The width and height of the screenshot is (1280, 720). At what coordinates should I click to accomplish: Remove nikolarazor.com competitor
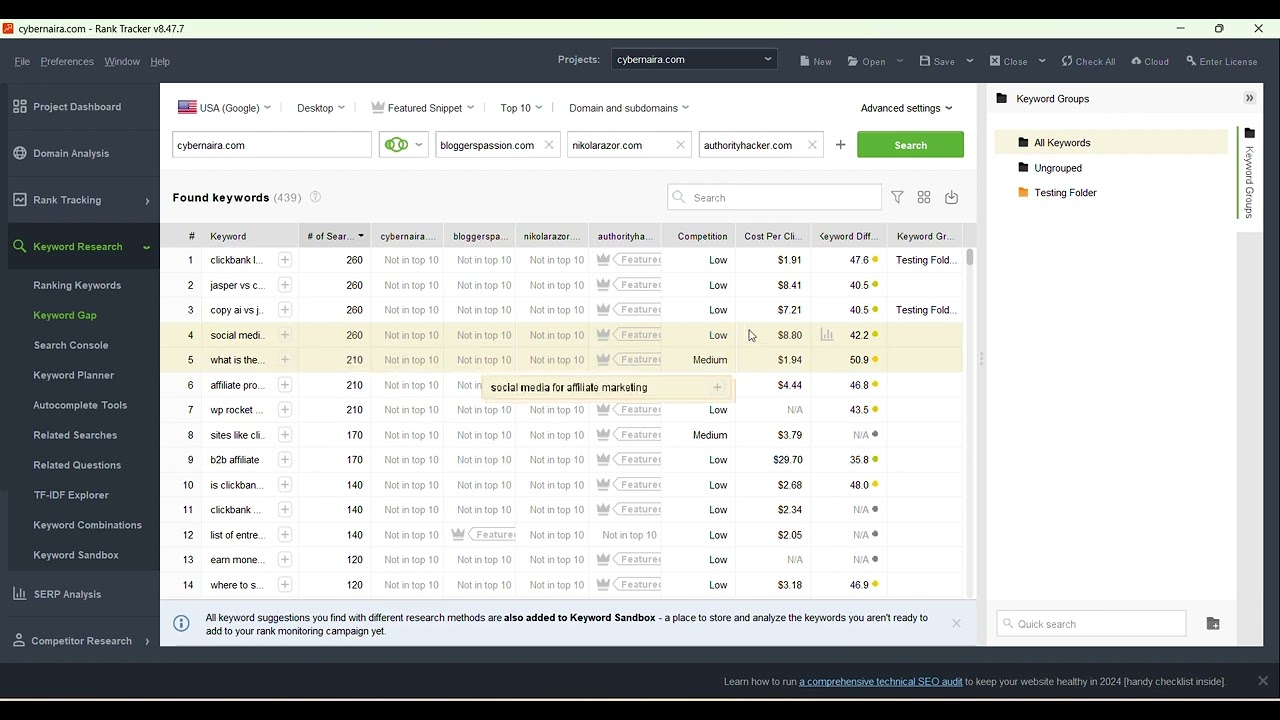coord(681,145)
